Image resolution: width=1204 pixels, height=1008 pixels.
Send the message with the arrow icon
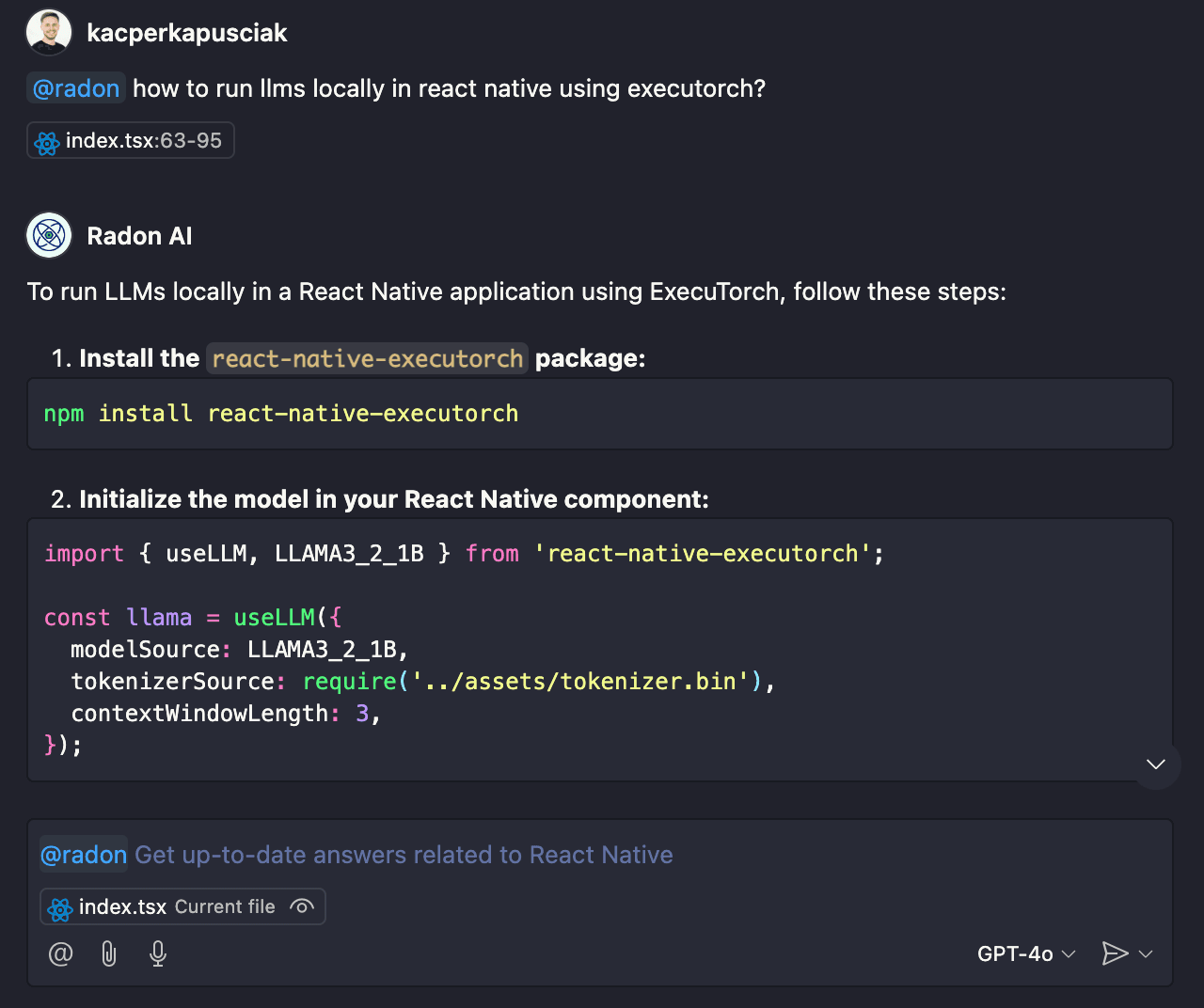pos(1115,953)
